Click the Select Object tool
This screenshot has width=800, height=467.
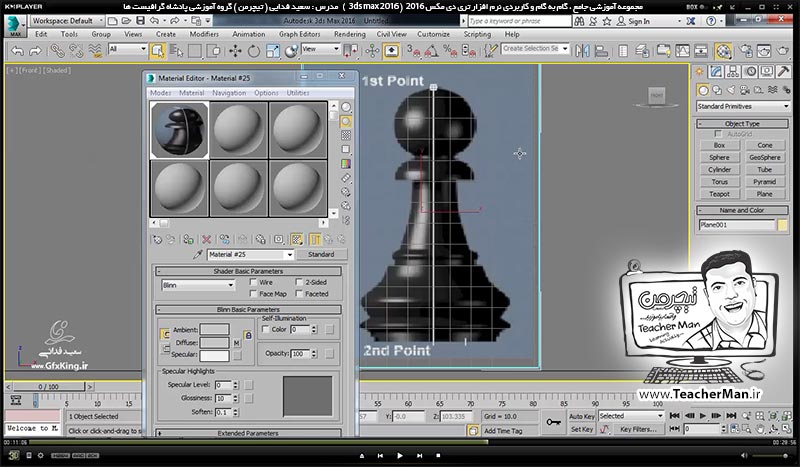(x=158, y=51)
